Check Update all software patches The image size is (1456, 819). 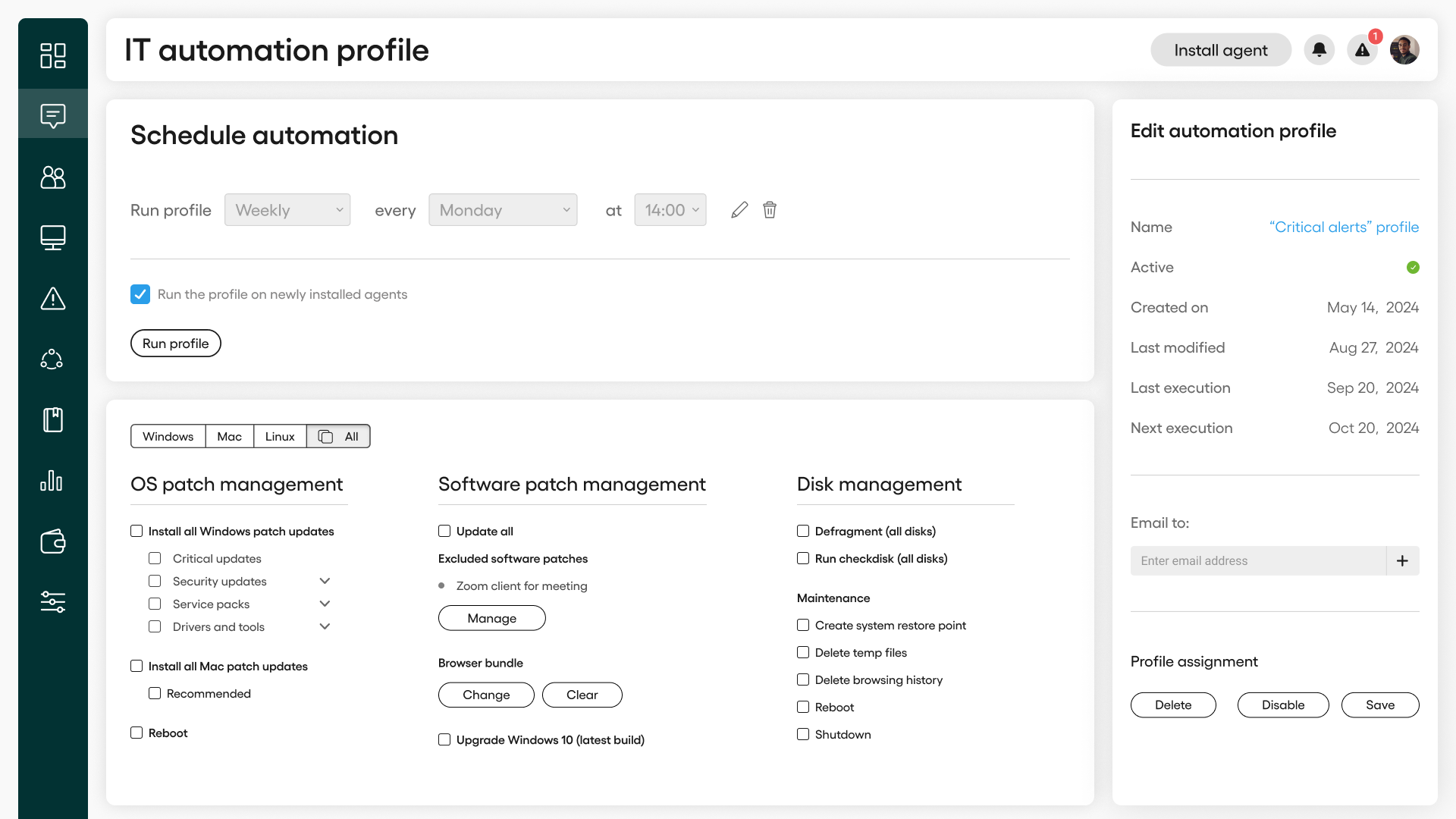444,532
